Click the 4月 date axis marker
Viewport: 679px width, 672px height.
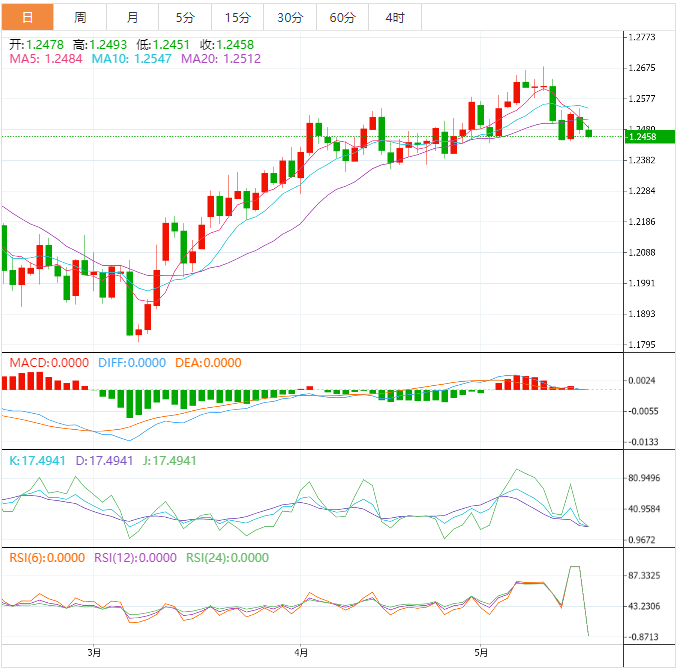pyautogui.click(x=304, y=653)
